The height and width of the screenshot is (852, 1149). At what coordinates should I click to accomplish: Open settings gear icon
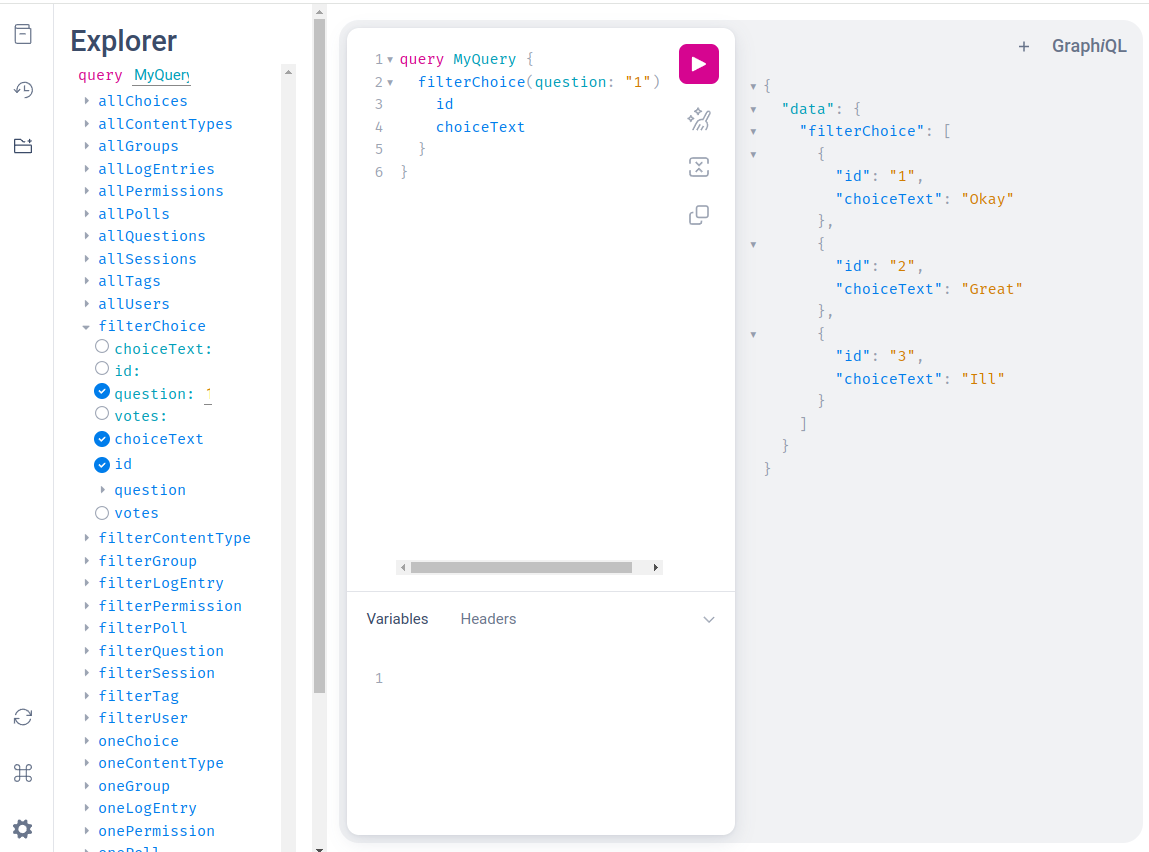click(x=23, y=829)
